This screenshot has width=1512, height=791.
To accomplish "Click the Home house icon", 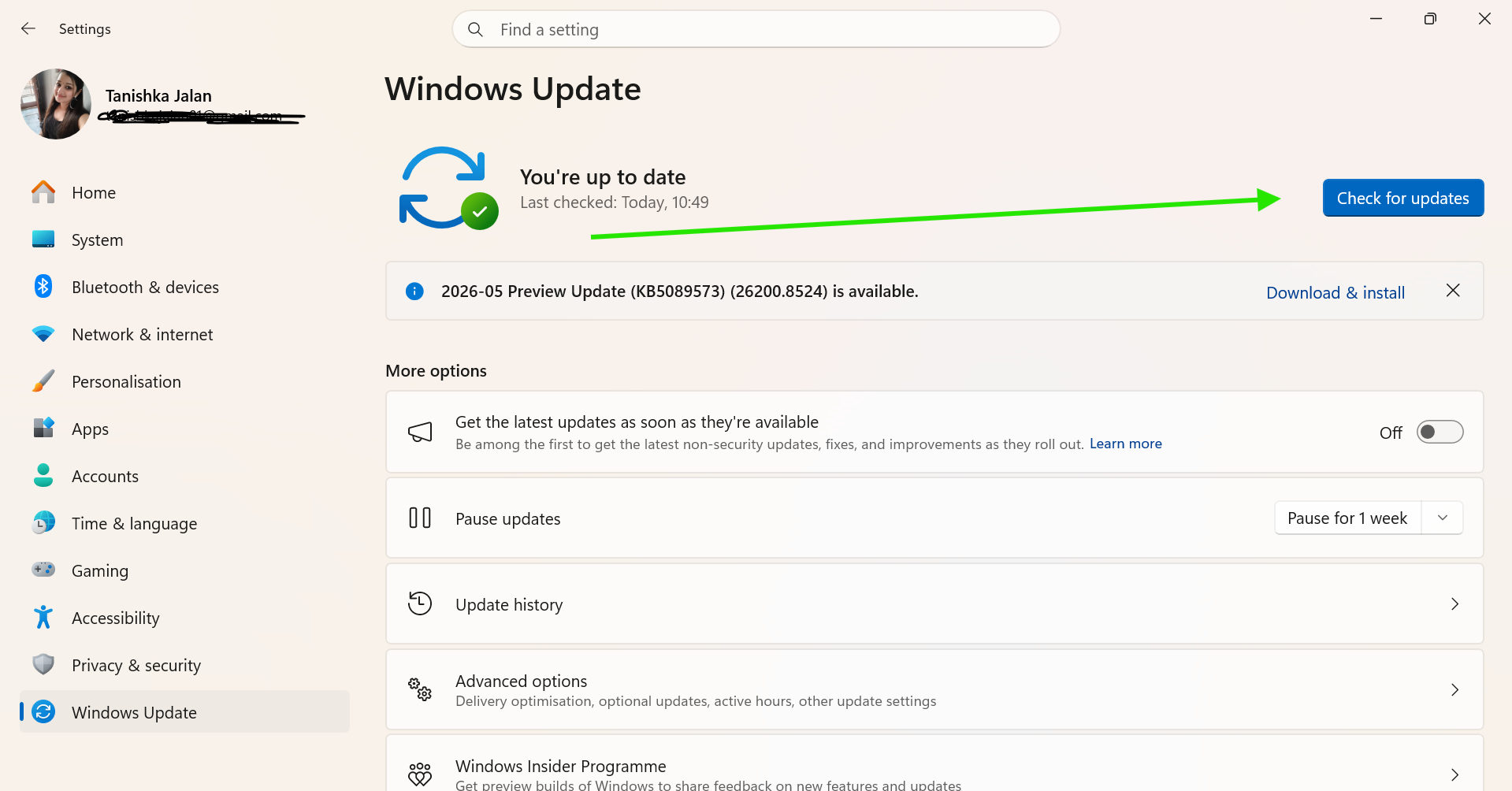I will coord(43,192).
